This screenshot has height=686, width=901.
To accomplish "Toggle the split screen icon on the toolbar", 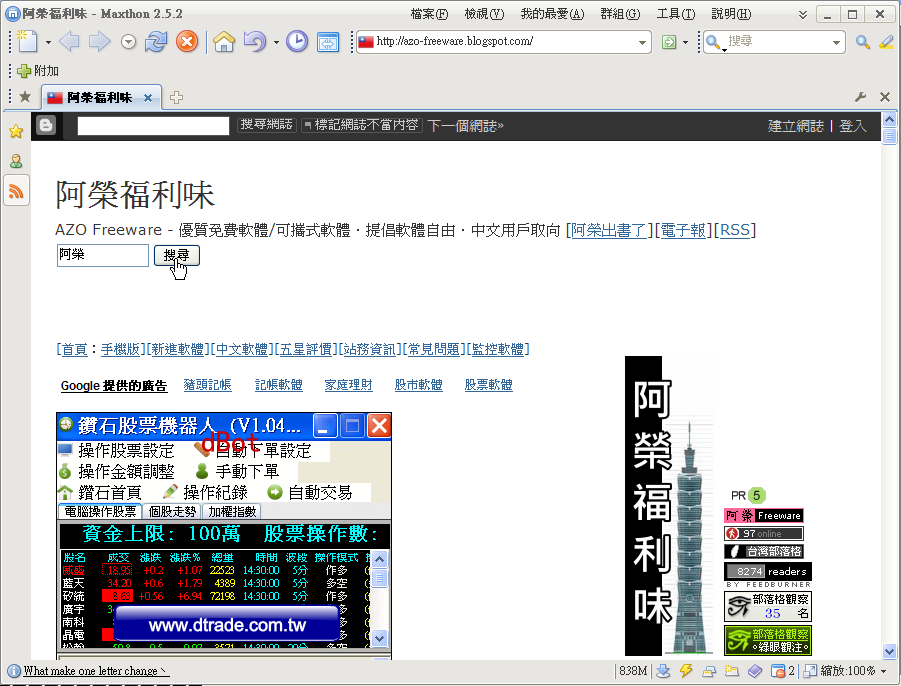I will [x=328, y=41].
